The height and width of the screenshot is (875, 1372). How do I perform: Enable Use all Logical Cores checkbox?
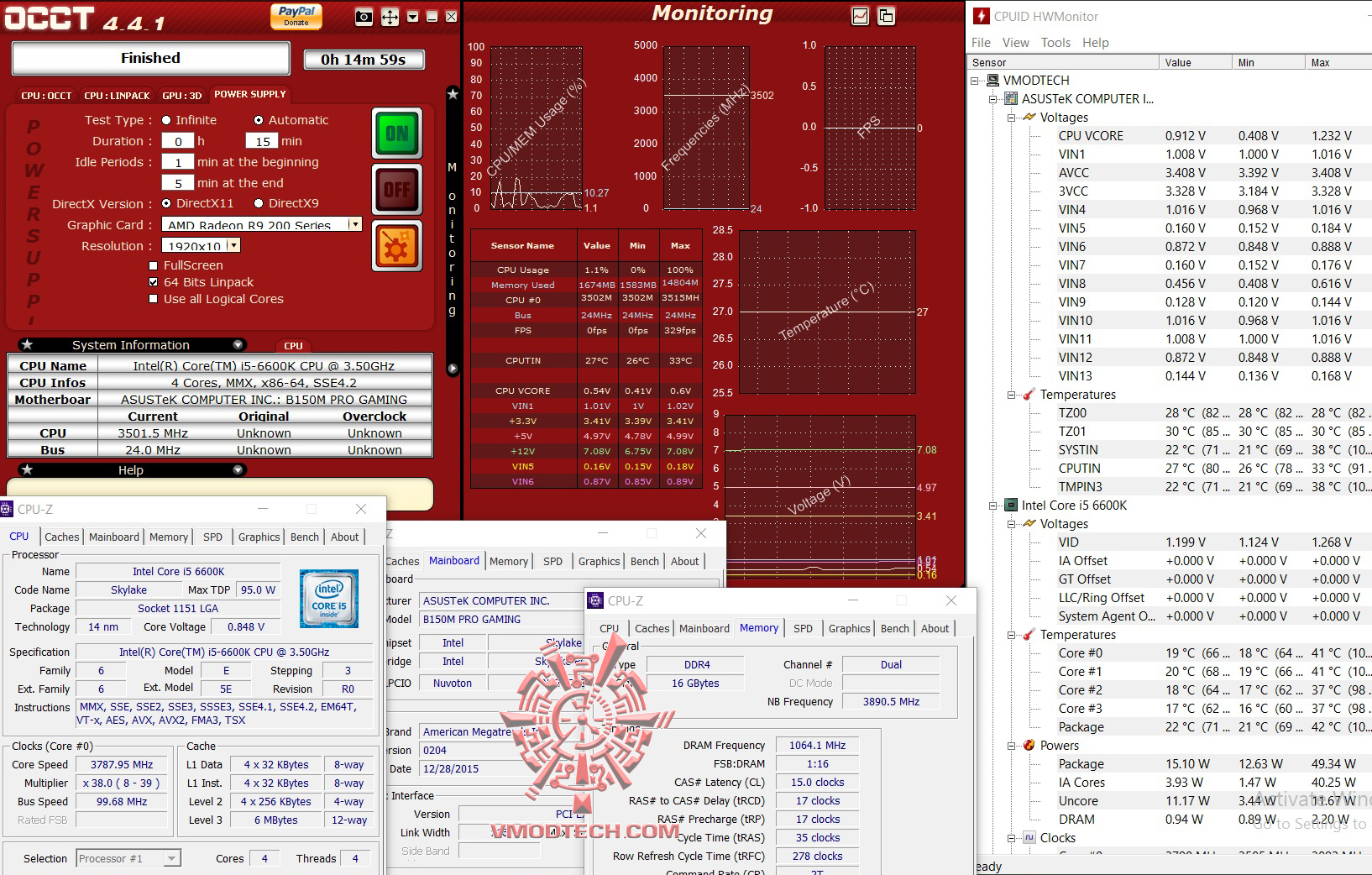coord(153,299)
